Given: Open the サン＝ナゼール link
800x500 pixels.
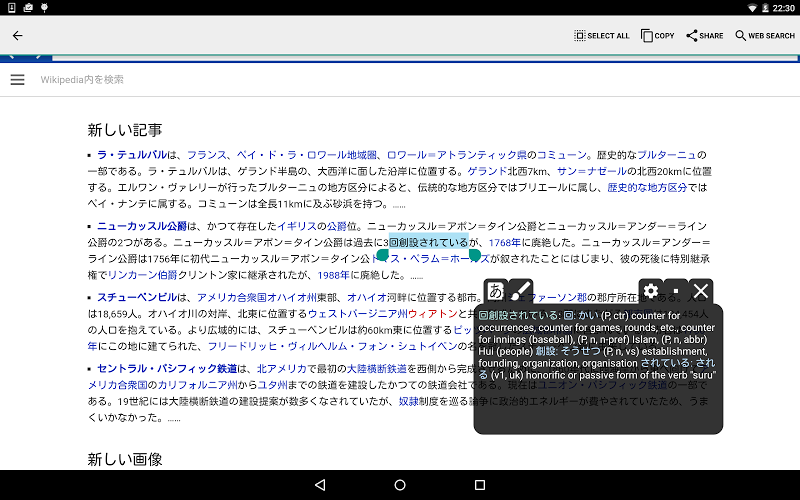Looking at the screenshot, I should [x=592, y=171].
